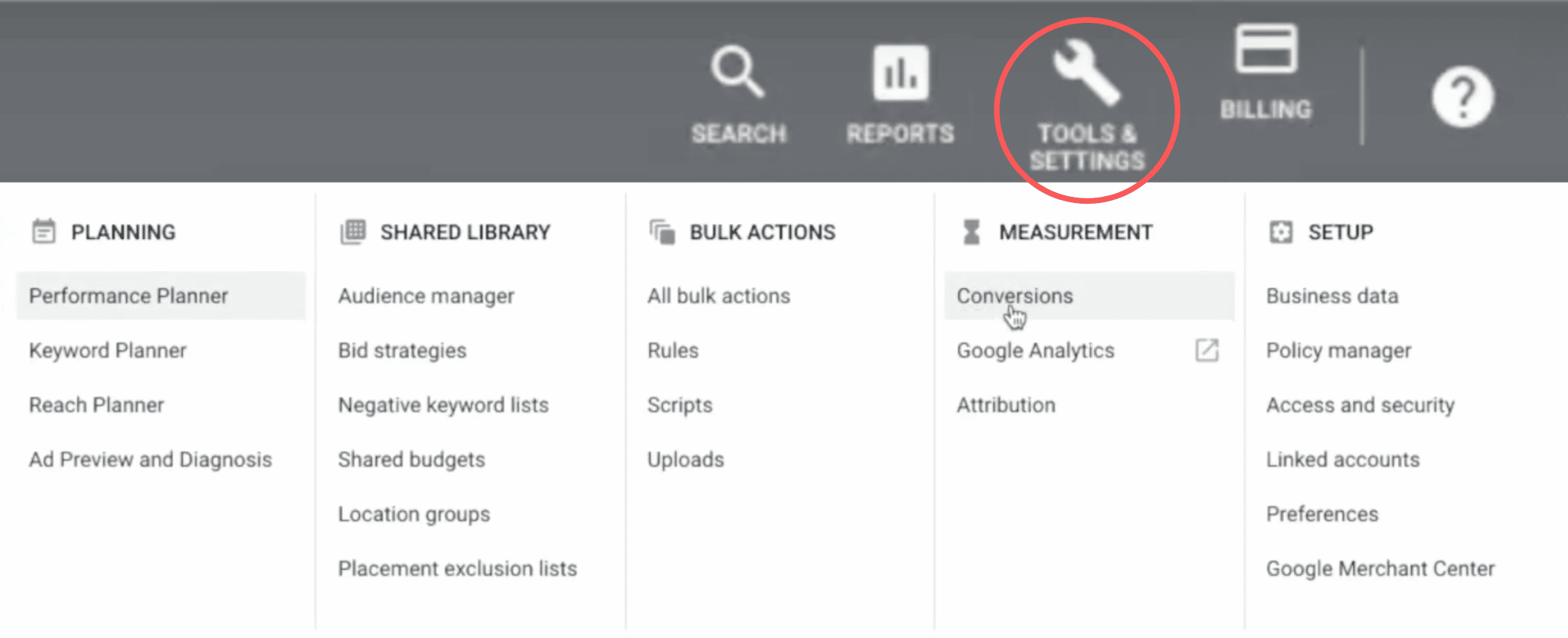Select Negative keyword lists
Viewport: 1568px width, 638px height.
coord(443,405)
